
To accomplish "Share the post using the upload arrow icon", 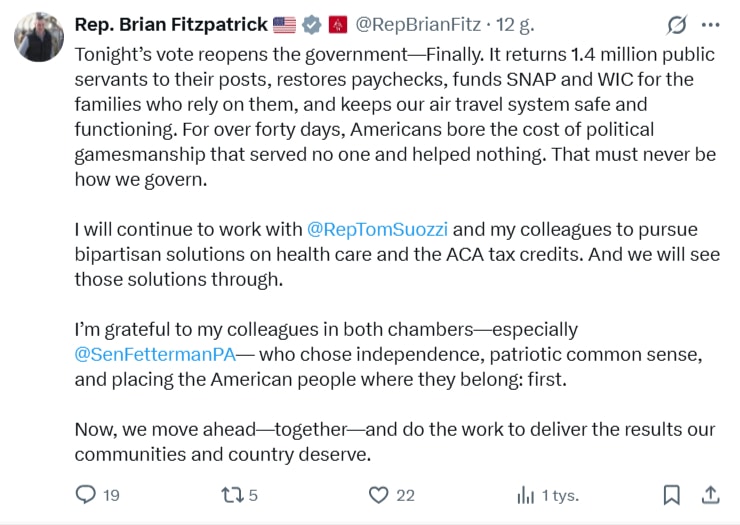I will tap(710, 494).
